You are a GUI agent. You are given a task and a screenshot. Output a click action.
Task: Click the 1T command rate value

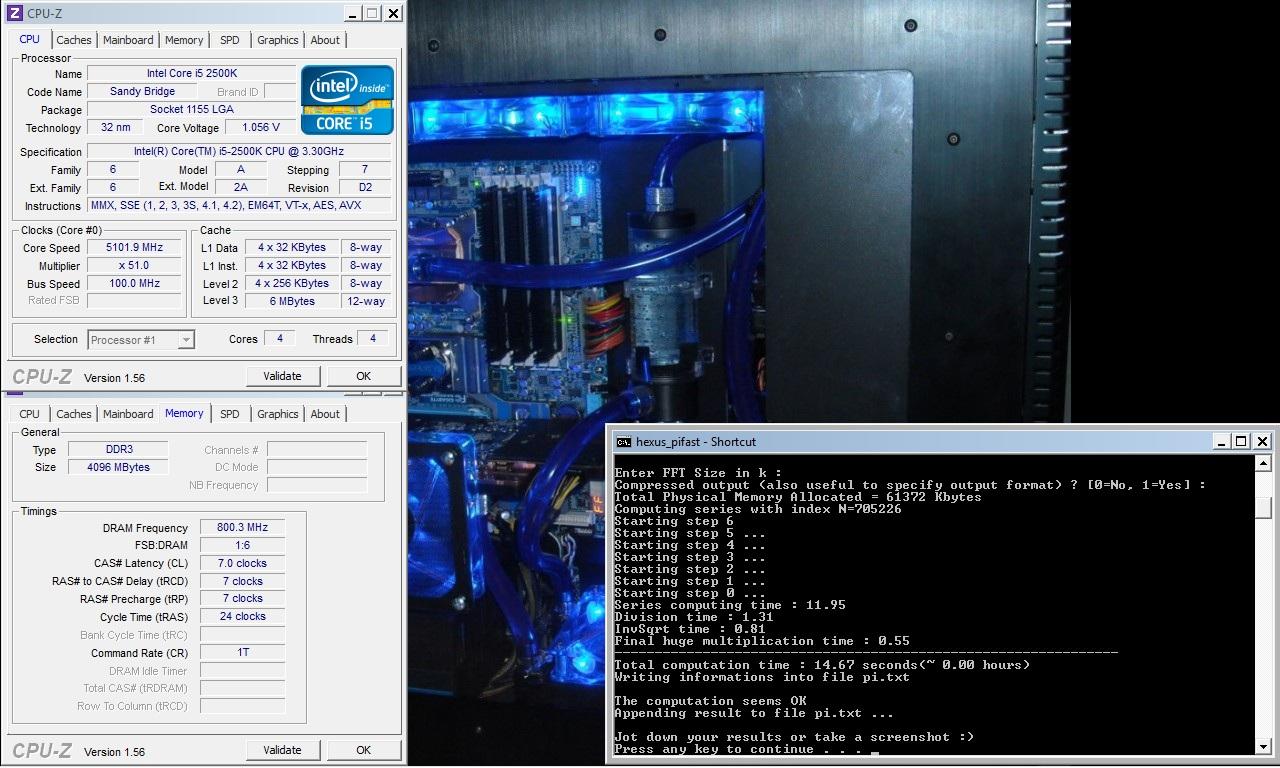(x=243, y=652)
